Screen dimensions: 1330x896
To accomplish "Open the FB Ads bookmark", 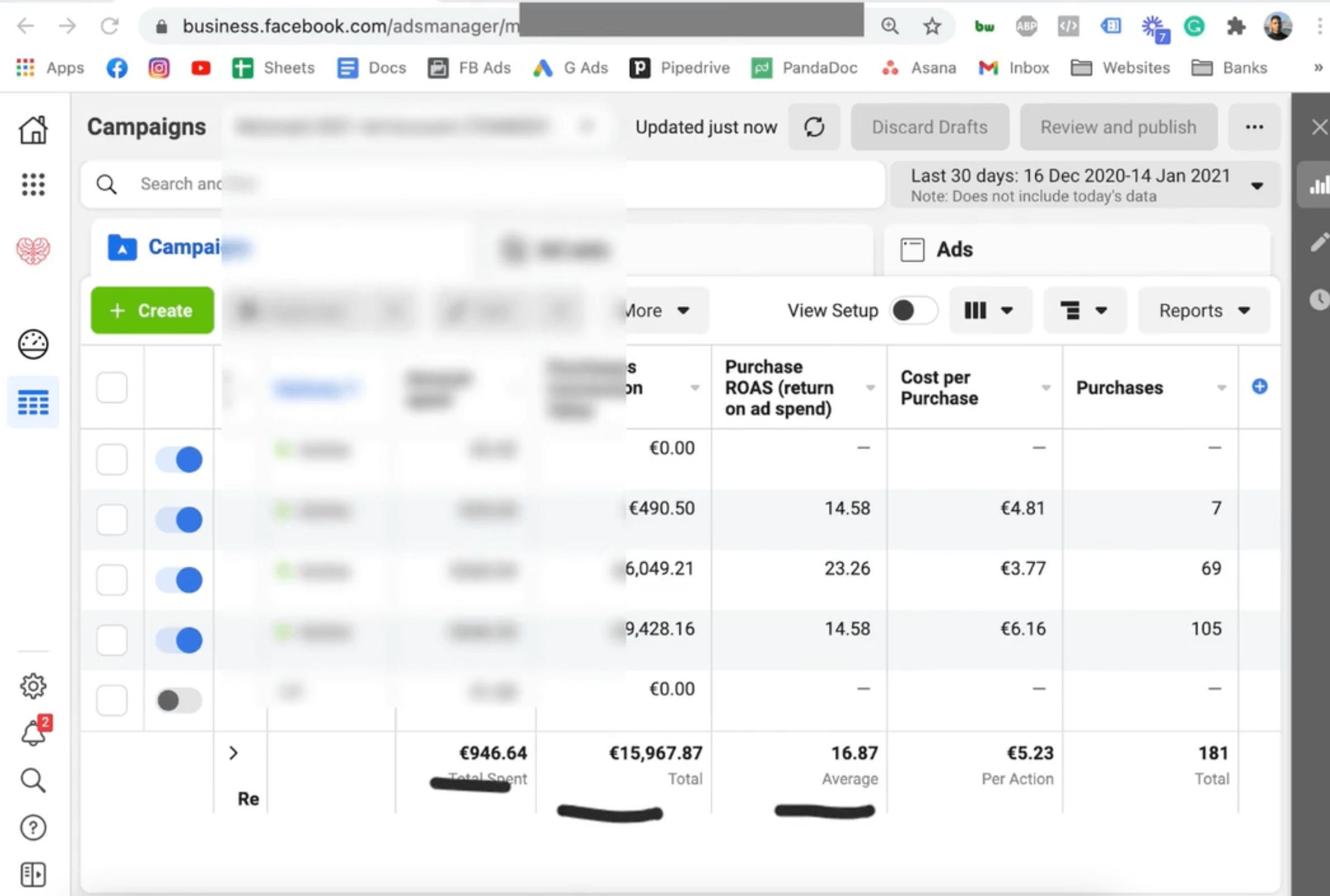I will [x=470, y=68].
